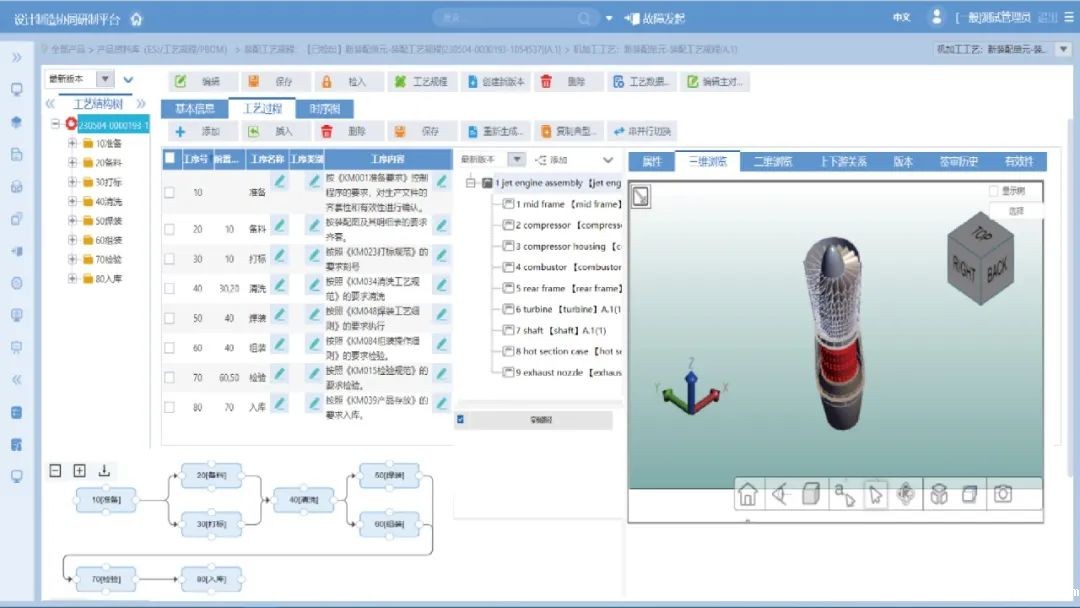This screenshot has width=1080, height=608.
Task: Click the home view icon in 3D toolbar
Action: (747, 494)
